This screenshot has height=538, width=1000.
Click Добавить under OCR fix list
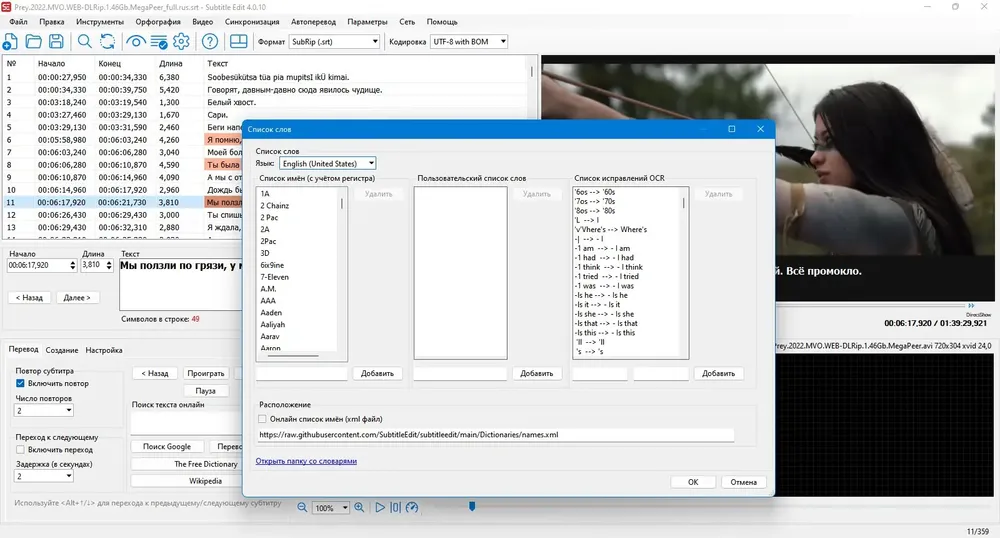click(718, 374)
